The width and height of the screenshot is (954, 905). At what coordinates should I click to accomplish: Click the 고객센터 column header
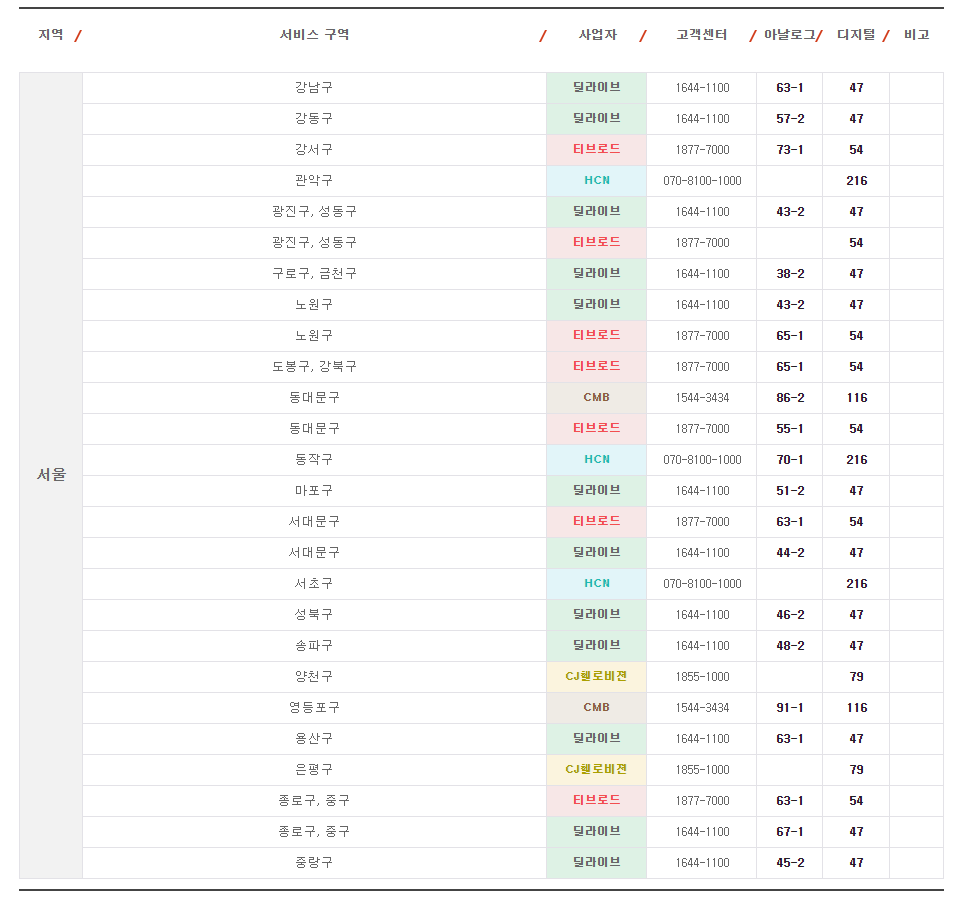701,35
